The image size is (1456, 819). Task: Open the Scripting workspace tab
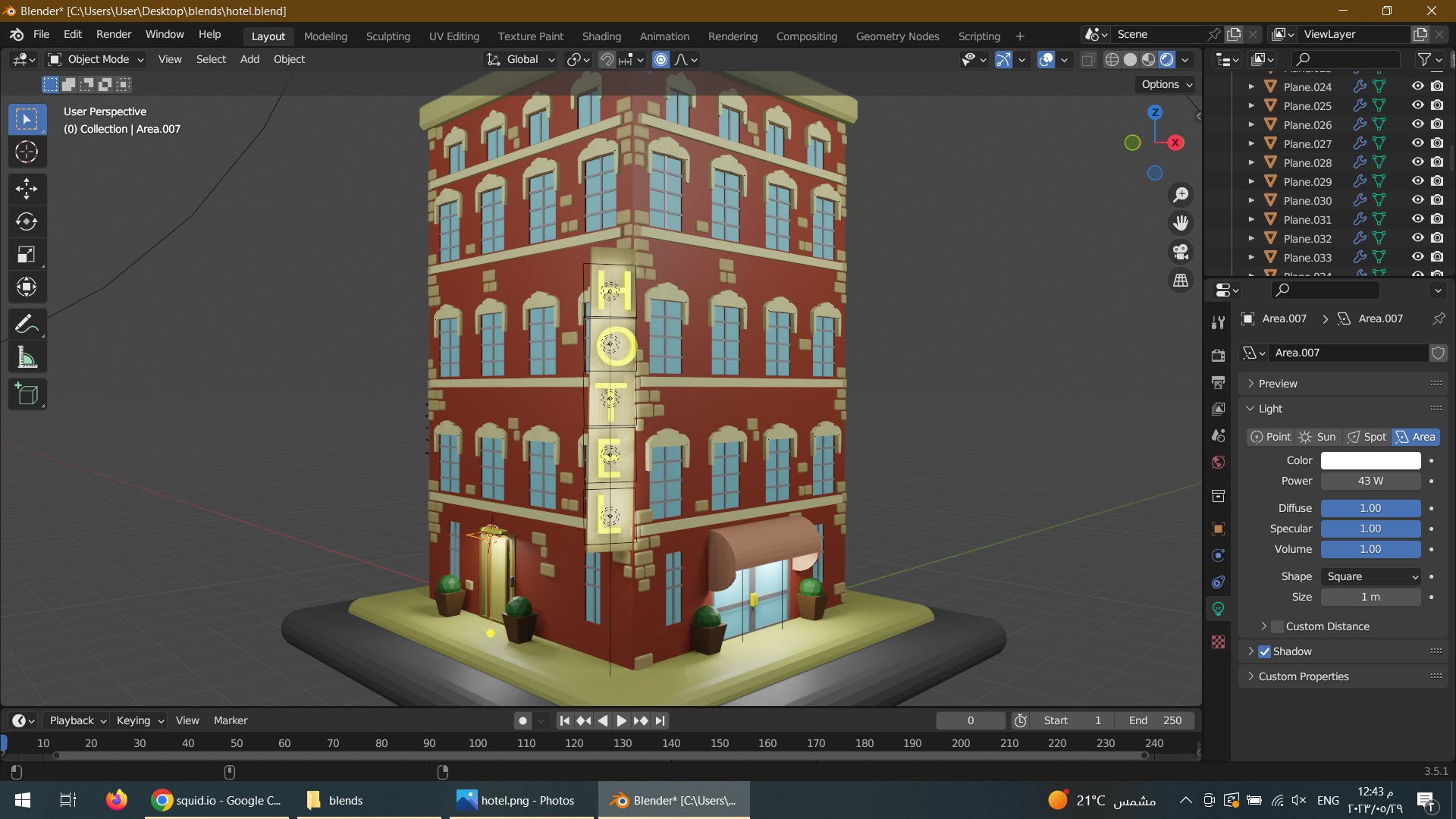[978, 36]
